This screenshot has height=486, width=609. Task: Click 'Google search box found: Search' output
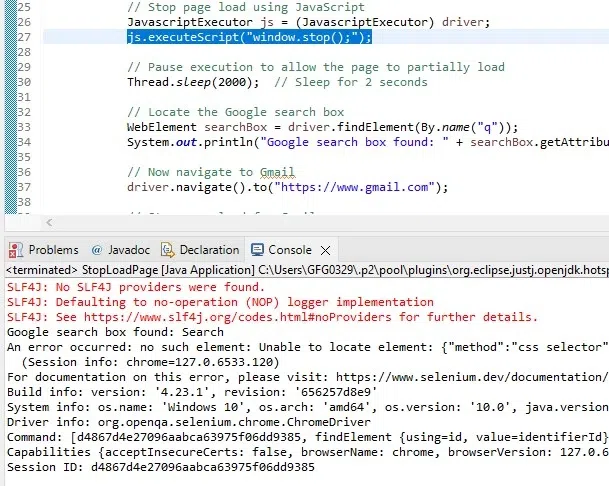[x=115, y=332]
